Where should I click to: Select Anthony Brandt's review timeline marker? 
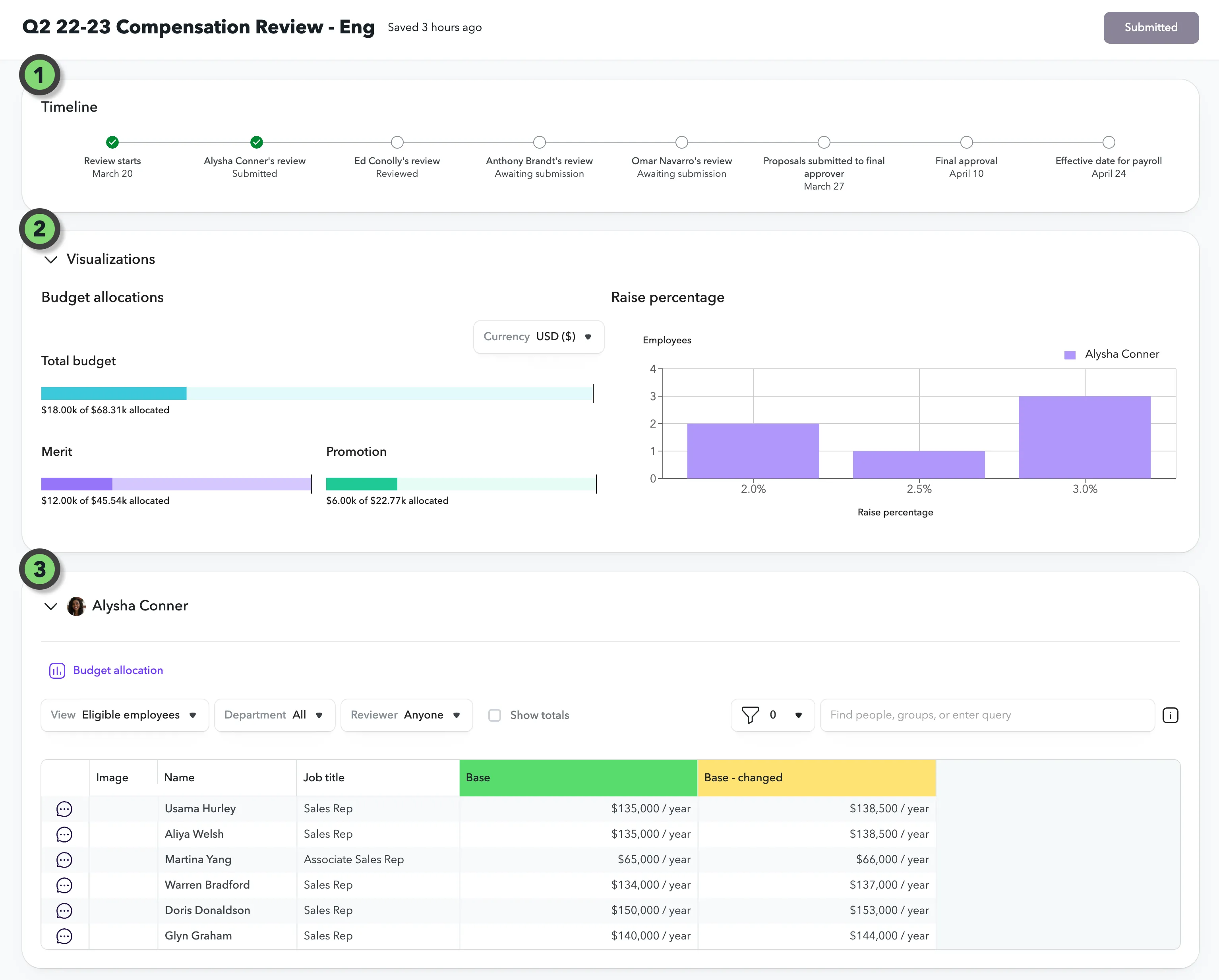[540, 142]
